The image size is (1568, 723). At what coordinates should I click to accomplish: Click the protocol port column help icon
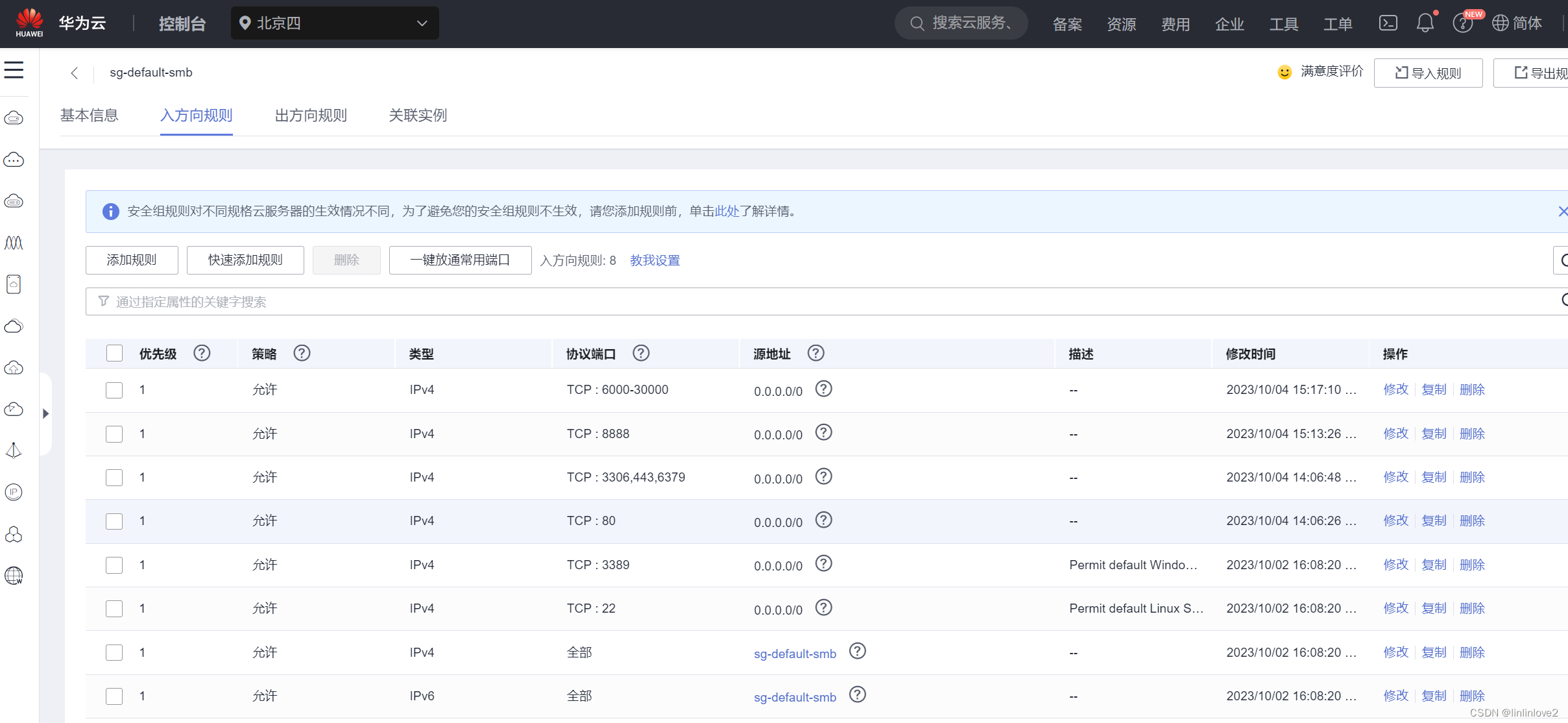[x=641, y=353]
